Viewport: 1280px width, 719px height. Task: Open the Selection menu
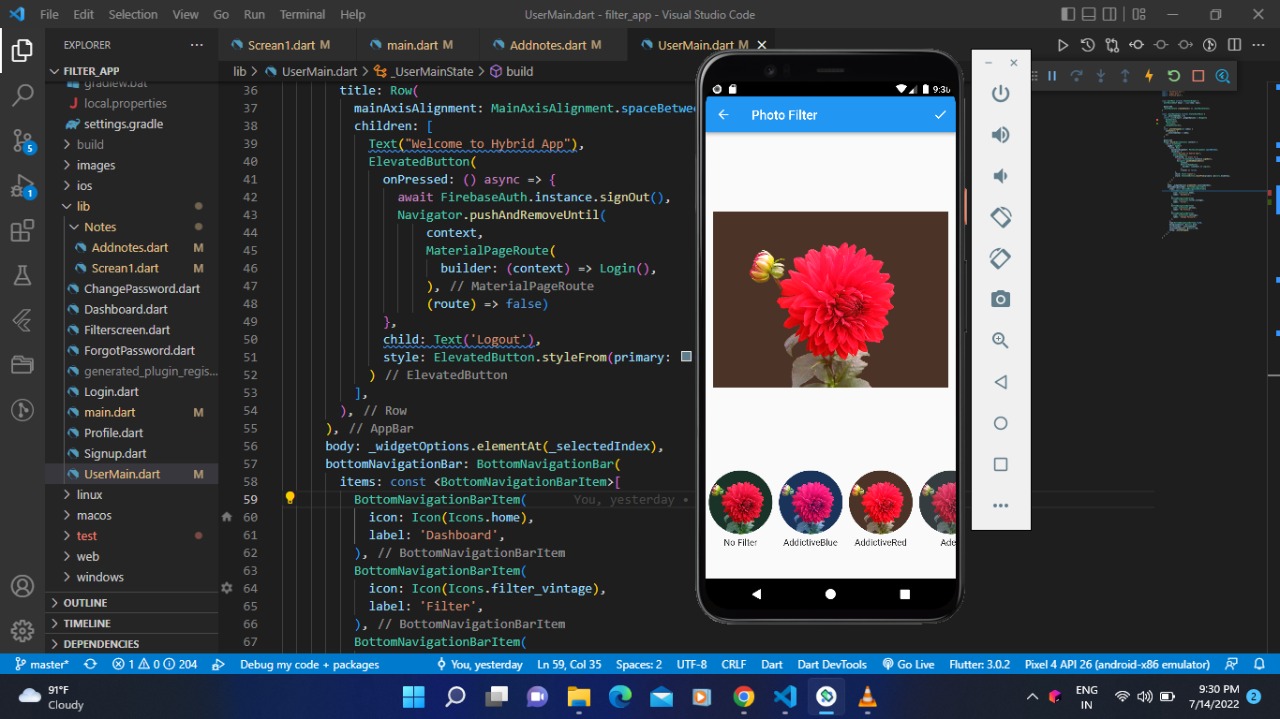[133, 15]
